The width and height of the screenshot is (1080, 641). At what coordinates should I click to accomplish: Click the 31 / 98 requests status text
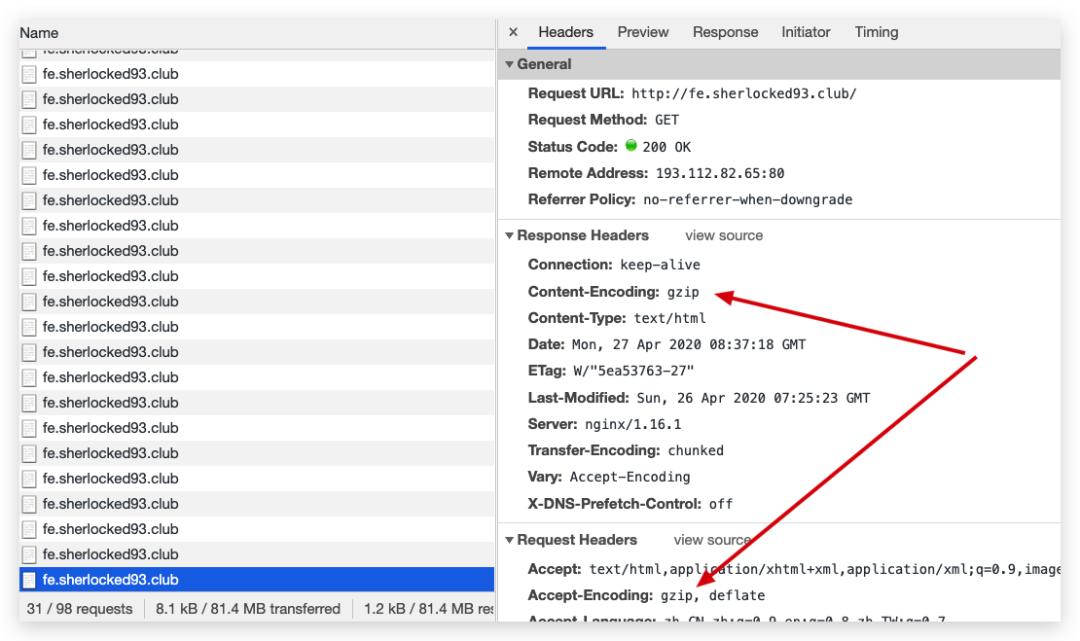79,609
